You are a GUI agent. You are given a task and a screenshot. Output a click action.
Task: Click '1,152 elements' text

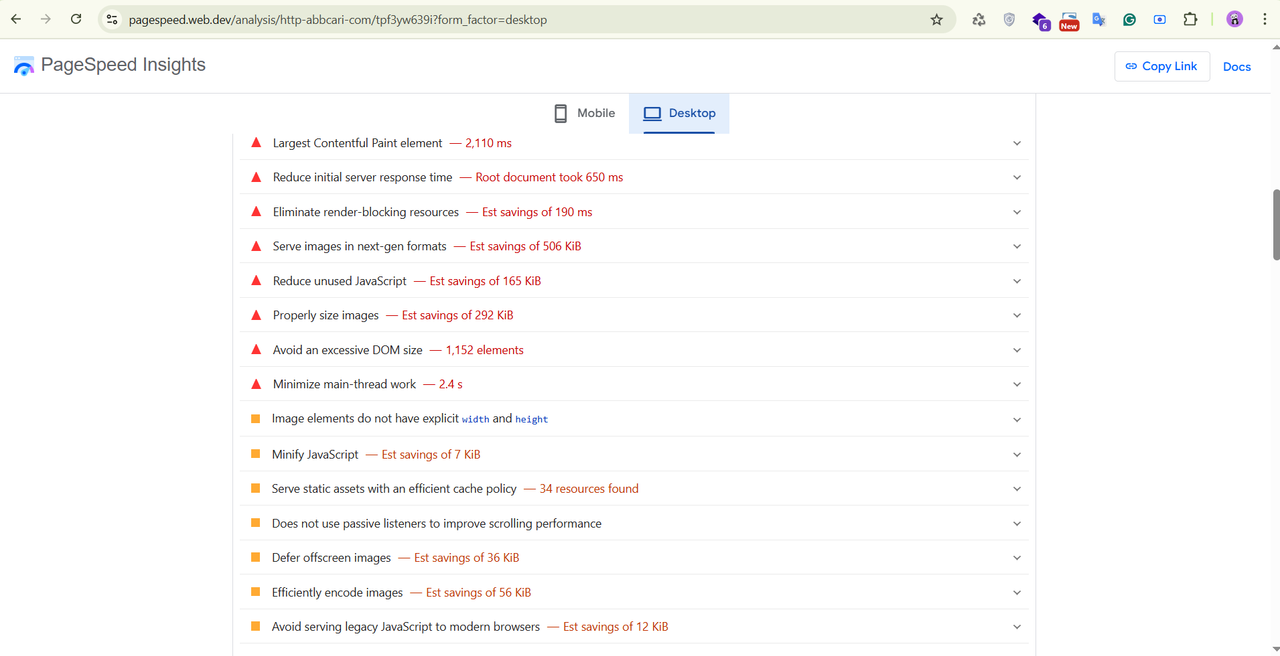point(485,350)
